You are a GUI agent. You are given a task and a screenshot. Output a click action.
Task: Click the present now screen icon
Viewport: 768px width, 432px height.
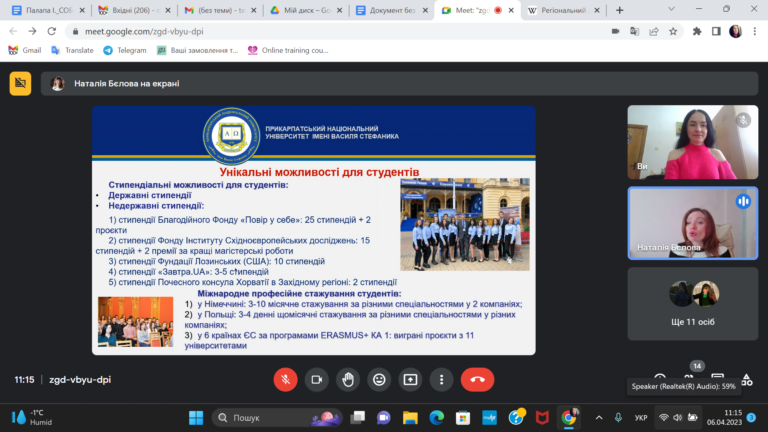coord(410,380)
